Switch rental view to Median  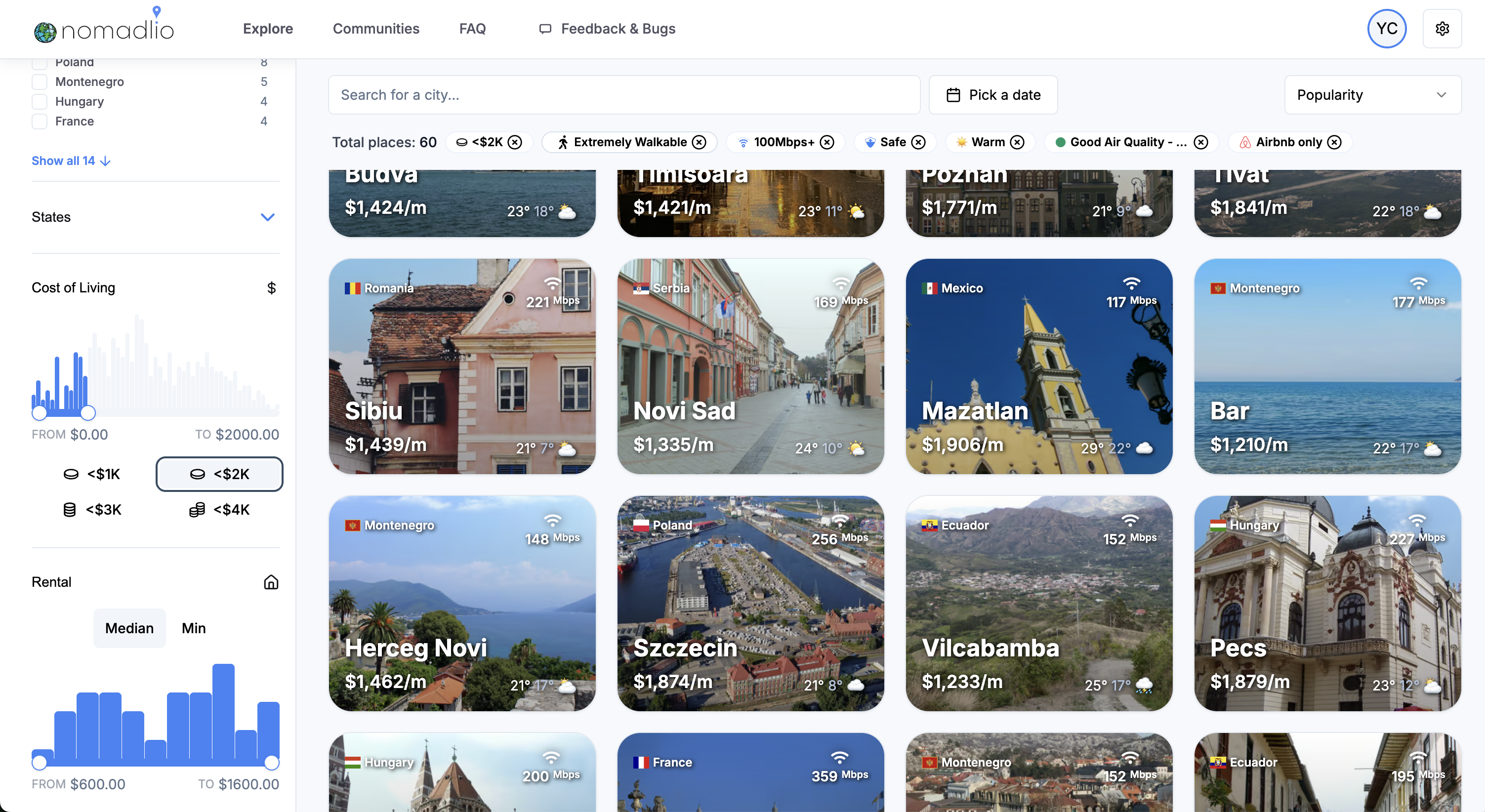[129, 628]
